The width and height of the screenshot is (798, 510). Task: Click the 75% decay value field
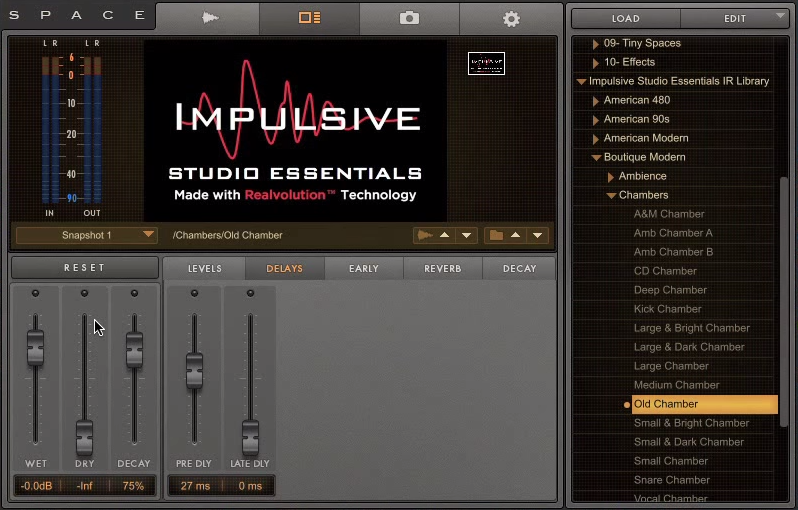point(133,486)
